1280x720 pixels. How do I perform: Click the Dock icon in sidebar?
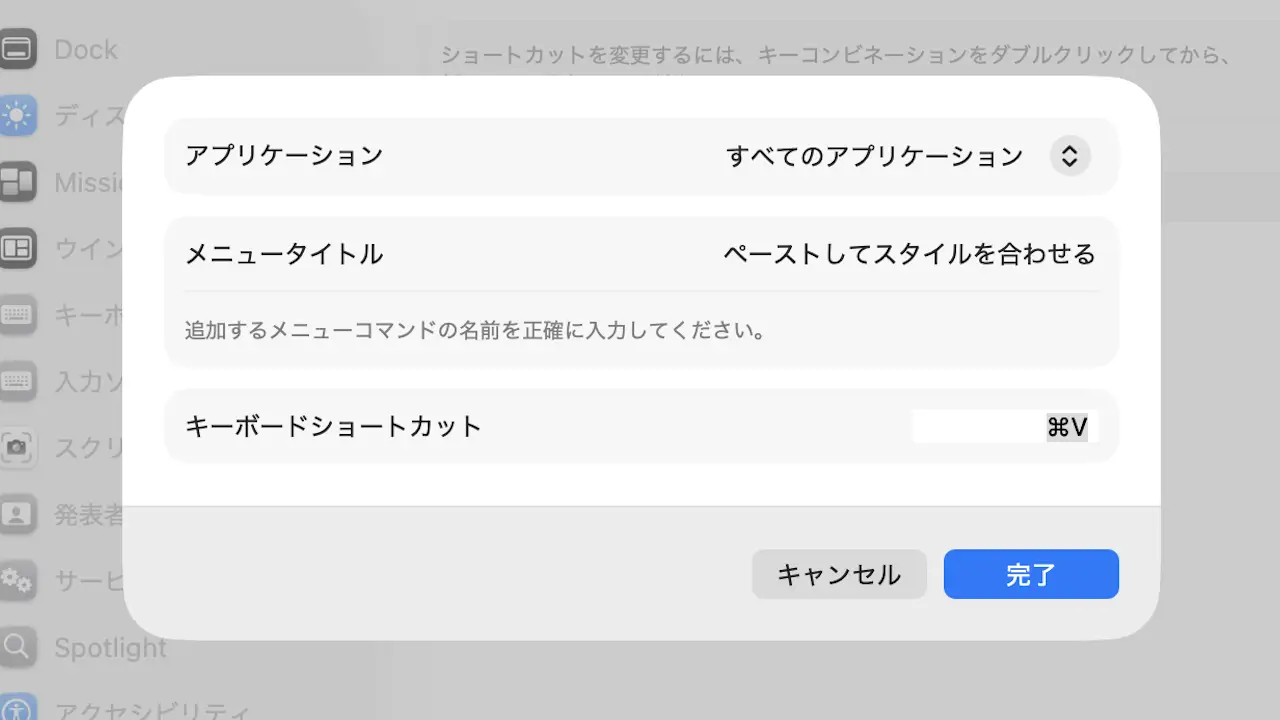(17, 49)
